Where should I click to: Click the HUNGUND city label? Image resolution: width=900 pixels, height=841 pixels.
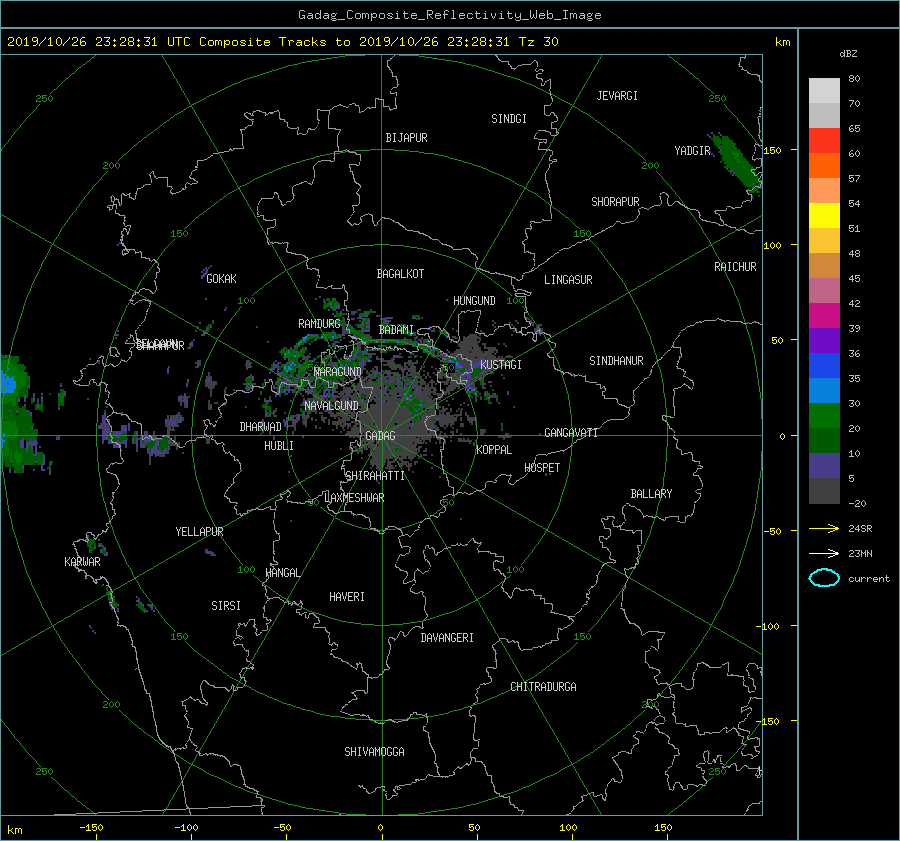point(474,301)
